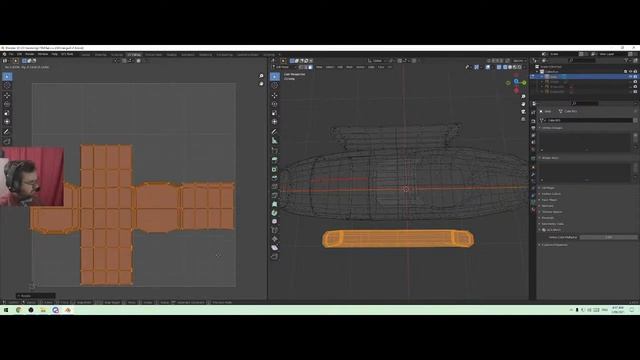Enable vertex select mode in 3D viewport header

(x=302, y=67)
